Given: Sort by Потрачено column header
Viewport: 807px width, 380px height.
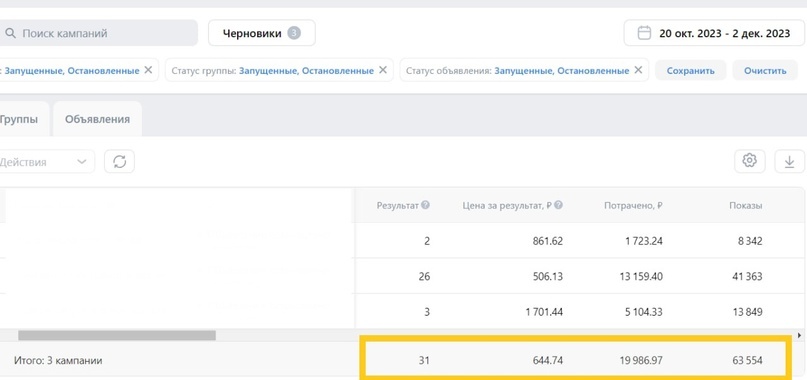Looking at the screenshot, I should [633, 205].
